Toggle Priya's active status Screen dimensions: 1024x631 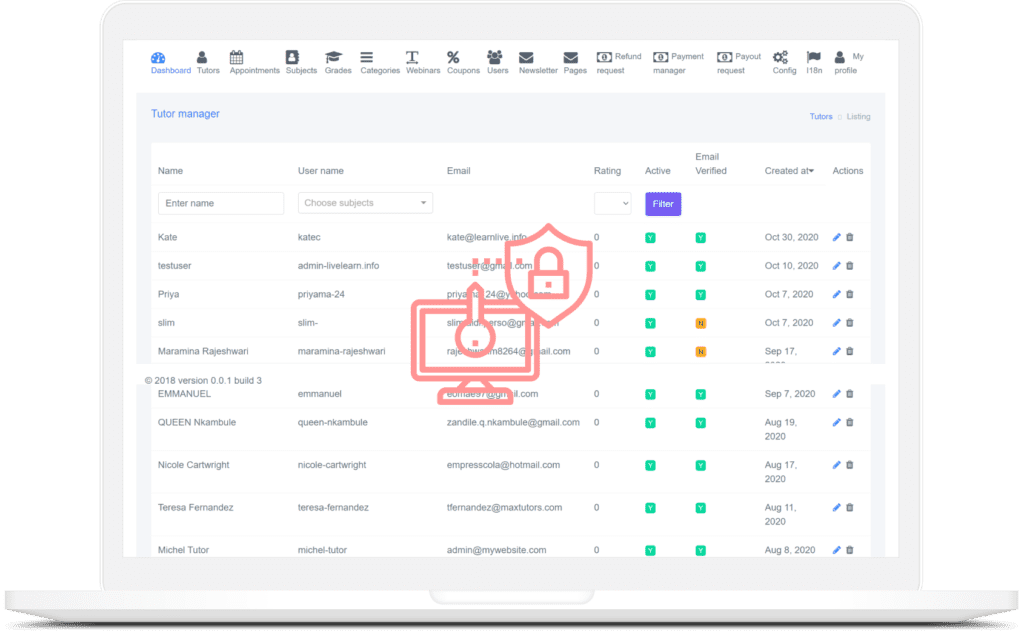click(x=650, y=294)
